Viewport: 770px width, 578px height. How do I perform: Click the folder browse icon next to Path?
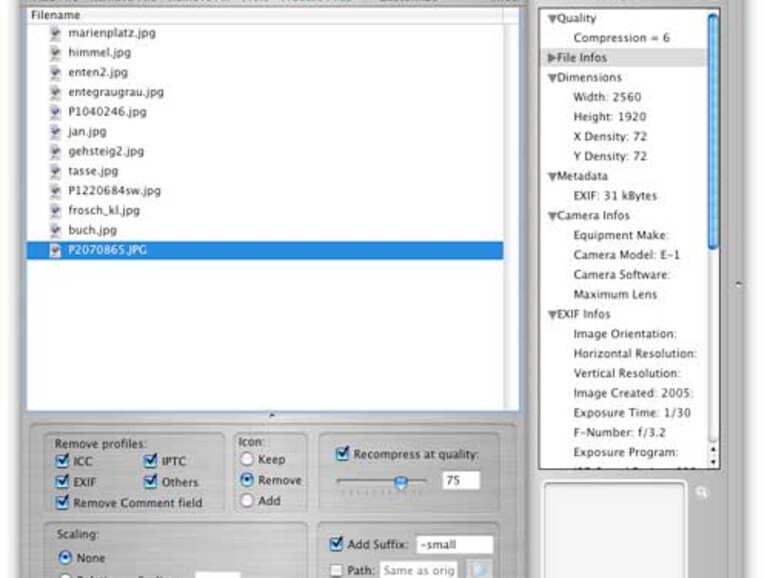[x=478, y=570]
